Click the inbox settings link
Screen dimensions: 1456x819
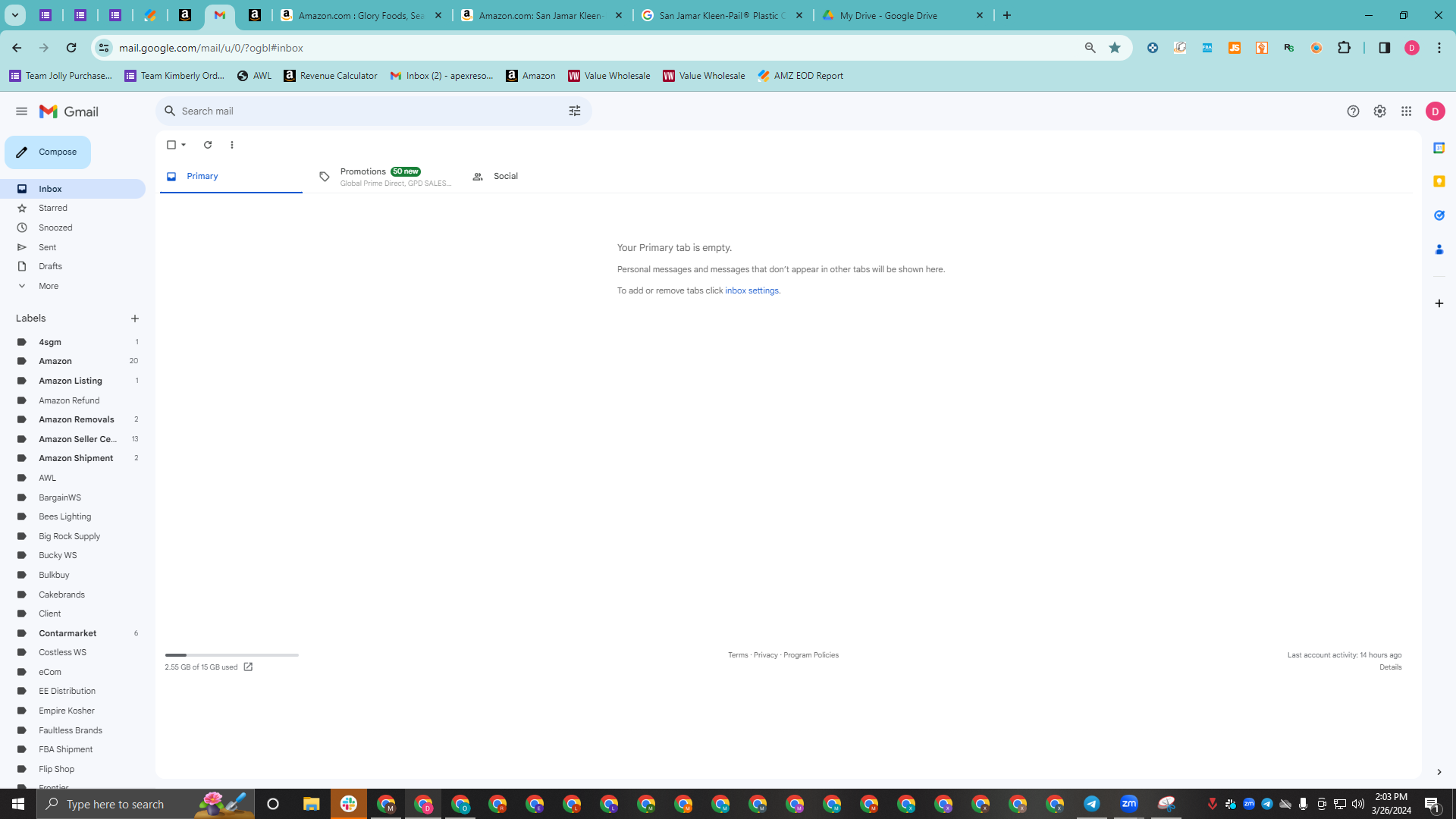click(x=752, y=290)
